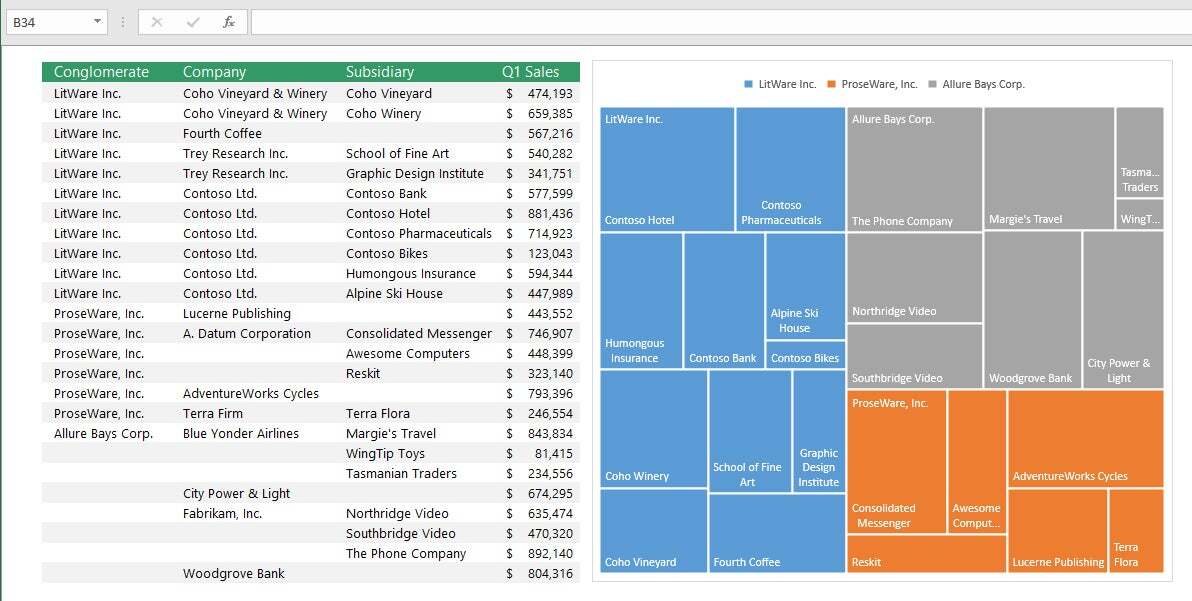Open the Name Box dropdown arrow
1192x601 pixels.
(97, 22)
